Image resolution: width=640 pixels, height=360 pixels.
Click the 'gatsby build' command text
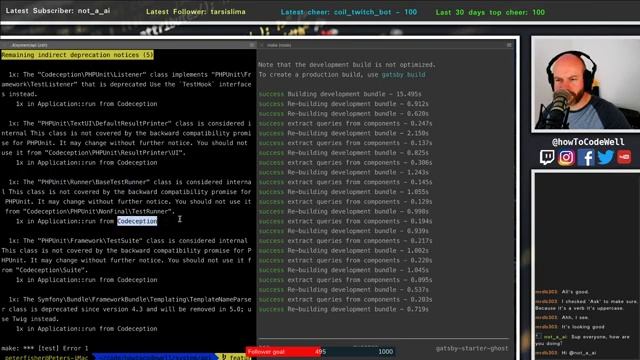[x=403, y=75]
